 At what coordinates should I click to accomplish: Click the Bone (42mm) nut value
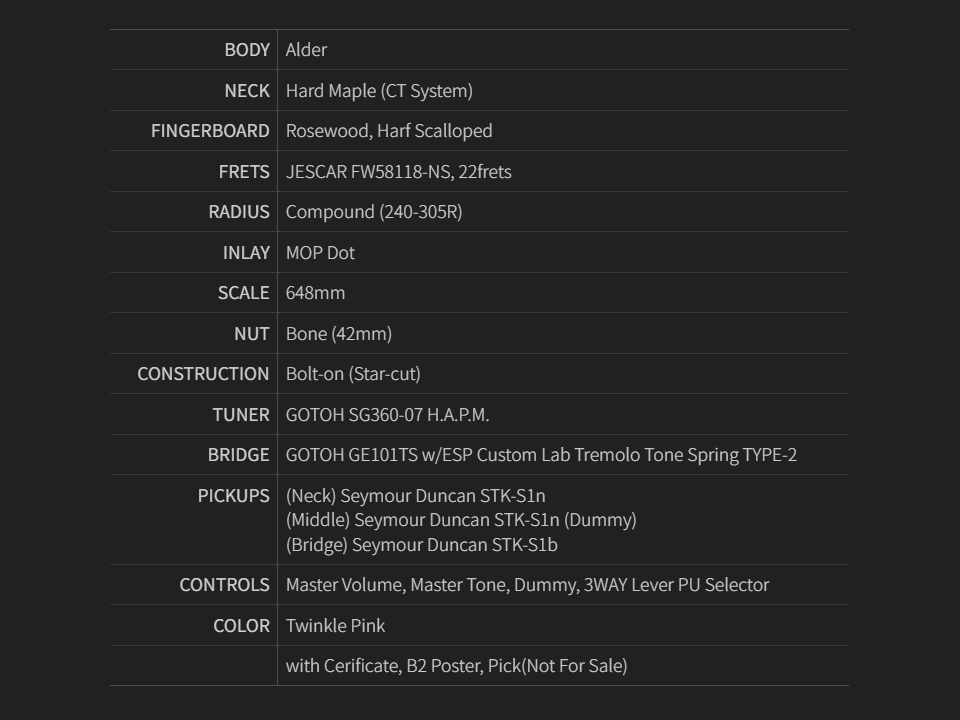pyautogui.click(x=339, y=334)
